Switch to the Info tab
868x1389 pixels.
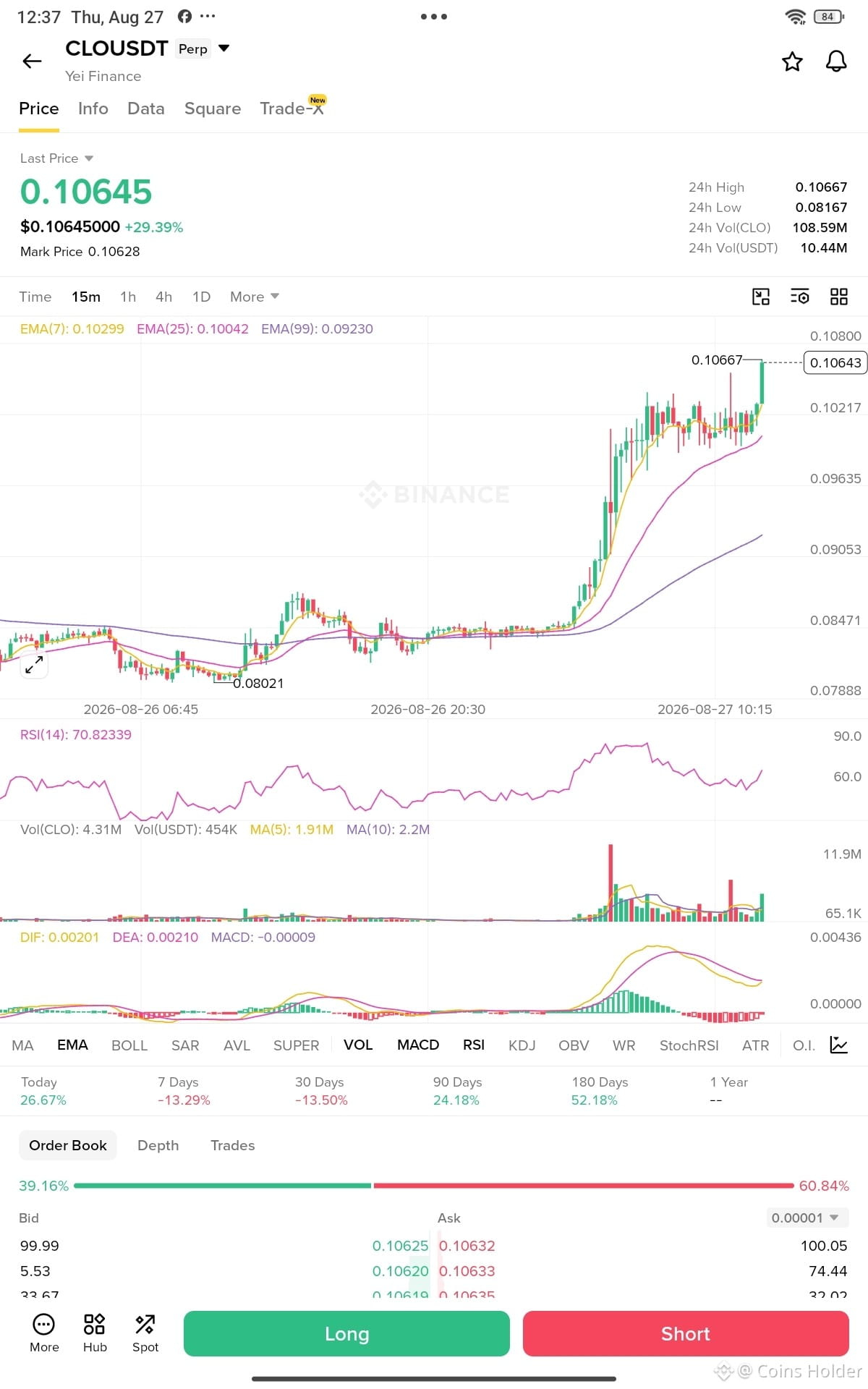93,109
